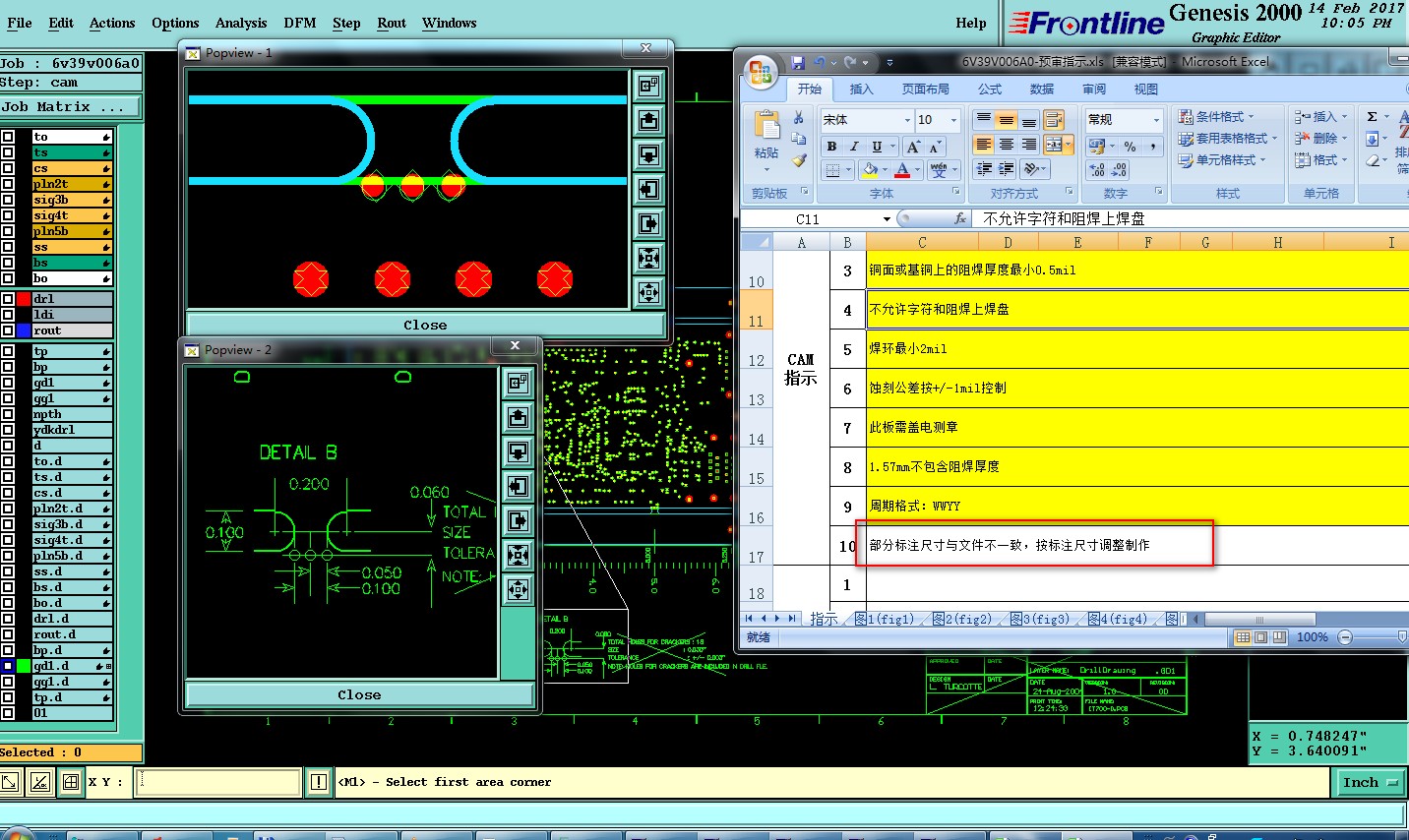
Task: Click Excel cell with text 周期格式: WWYY
Action: click(1136, 506)
